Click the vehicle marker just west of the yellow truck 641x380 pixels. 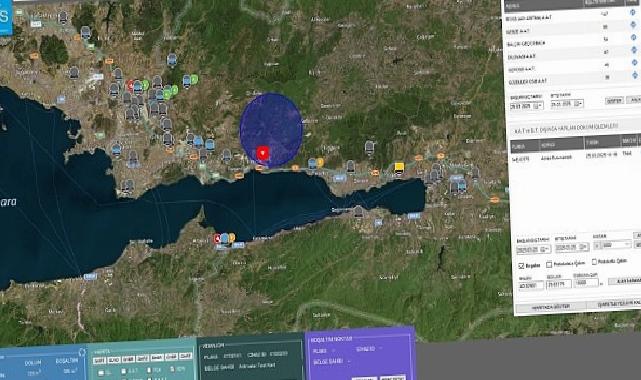[x=351, y=166]
